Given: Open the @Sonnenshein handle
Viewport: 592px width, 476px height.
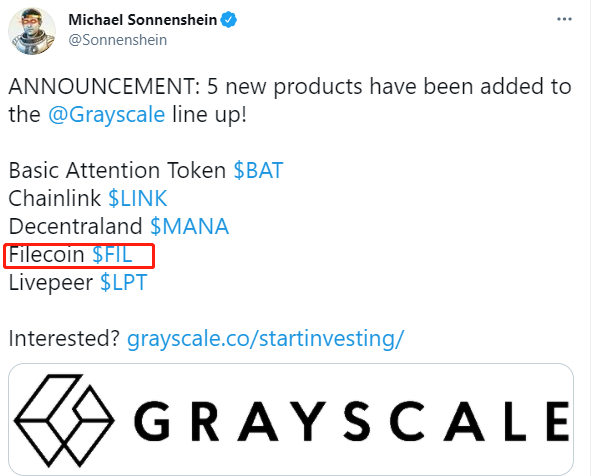Looking at the screenshot, I should pos(117,40).
